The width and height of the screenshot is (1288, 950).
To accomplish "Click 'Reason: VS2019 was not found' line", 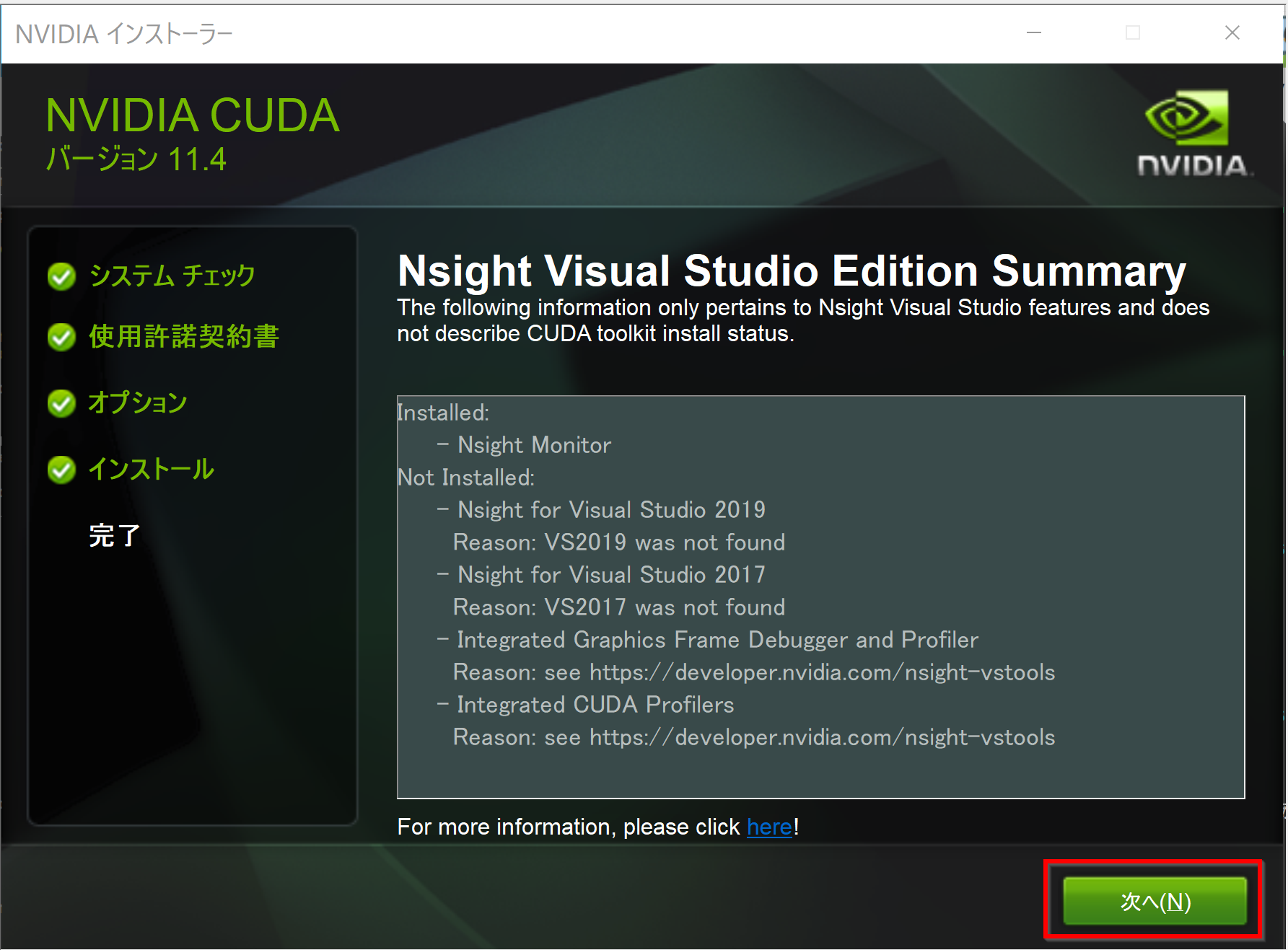I will pos(619,542).
